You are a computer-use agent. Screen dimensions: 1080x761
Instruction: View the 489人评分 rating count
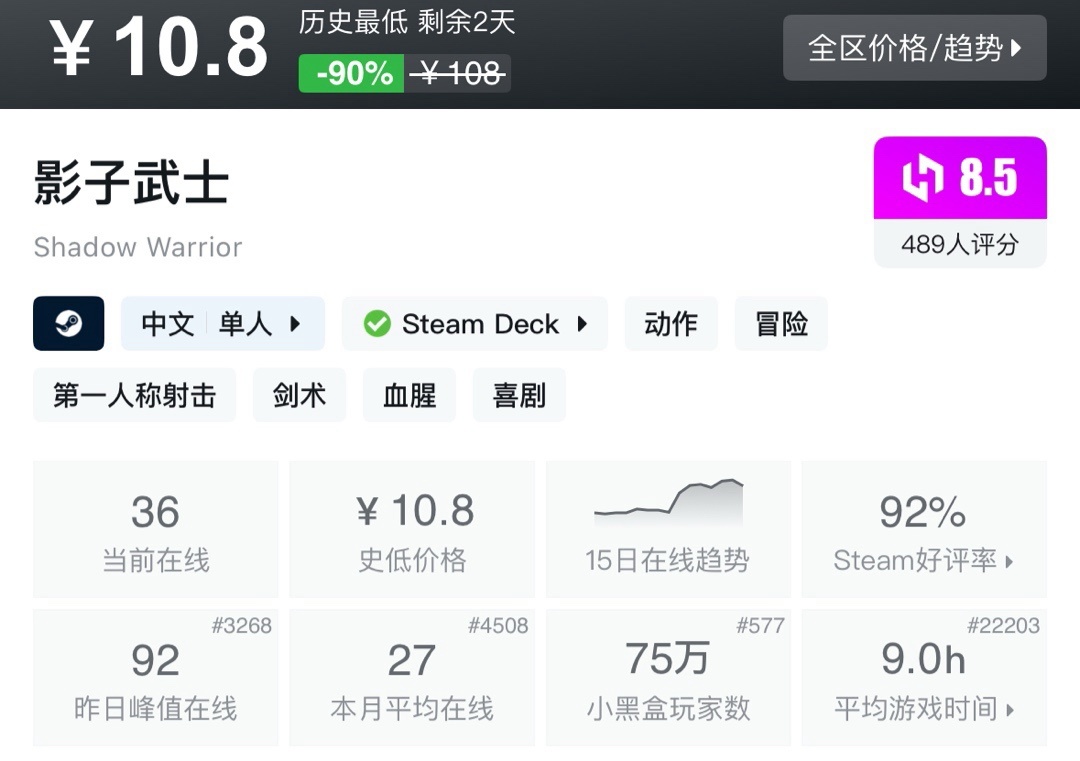tap(959, 244)
